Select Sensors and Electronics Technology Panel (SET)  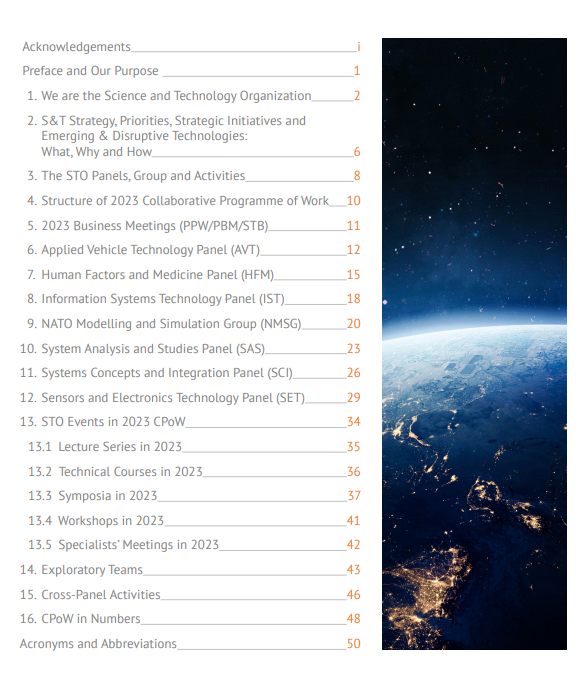tap(190, 398)
